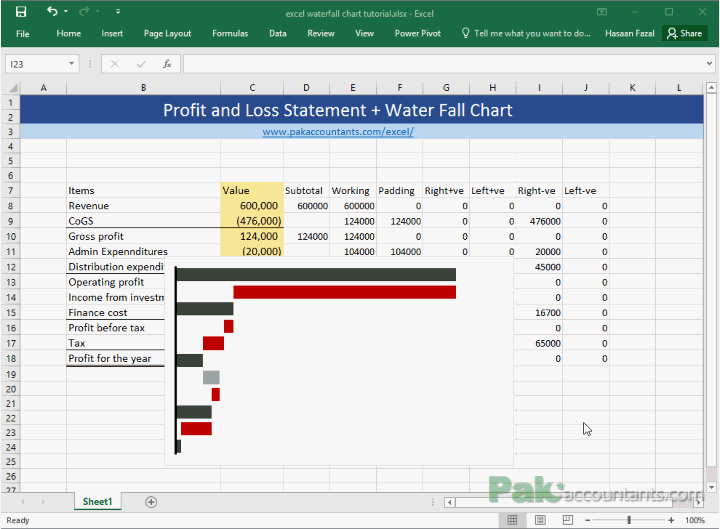Select column C header

click(252, 88)
